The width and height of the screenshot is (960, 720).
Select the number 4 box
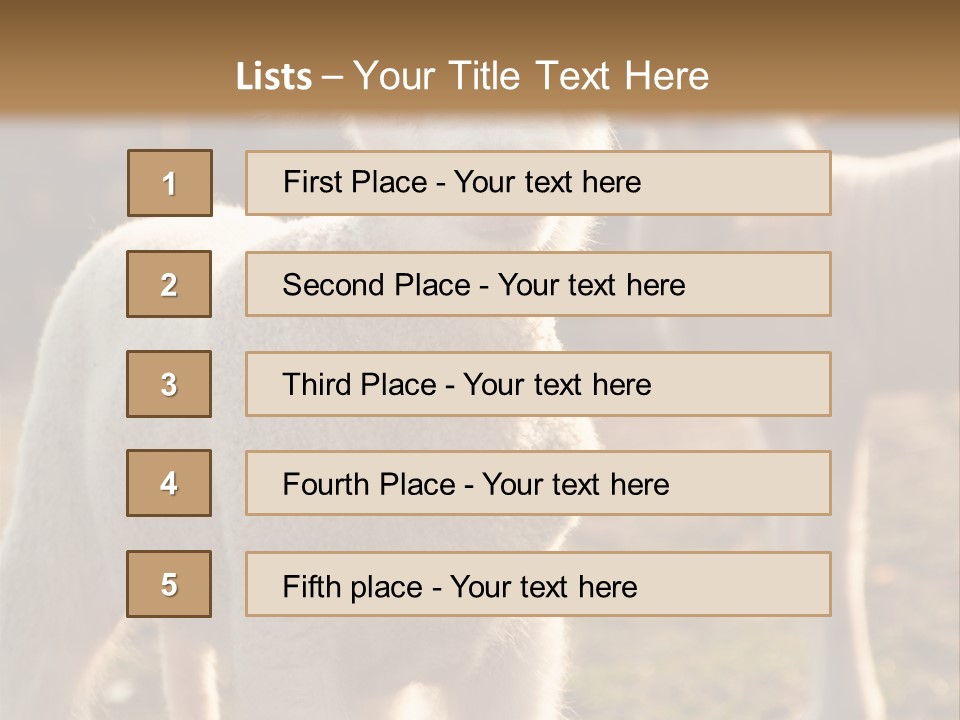(x=169, y=483)
